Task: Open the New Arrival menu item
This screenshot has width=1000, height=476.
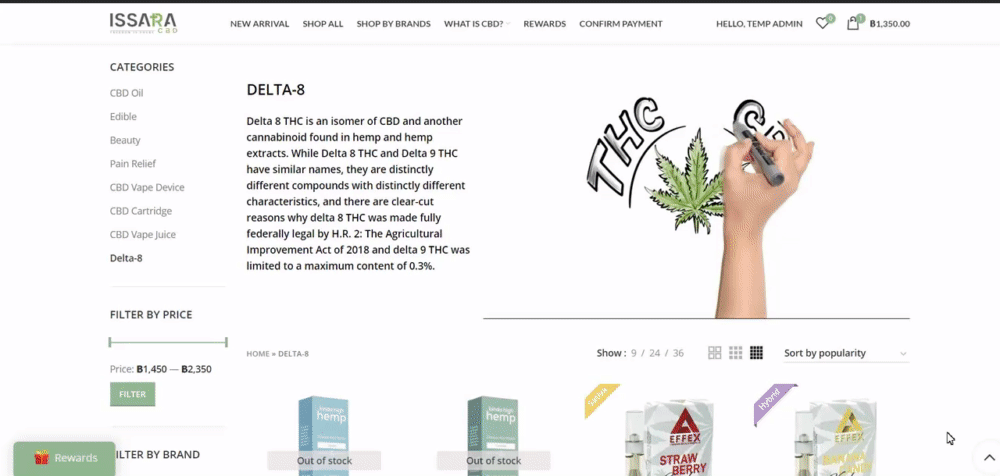Action: click(x=260, y=24)
